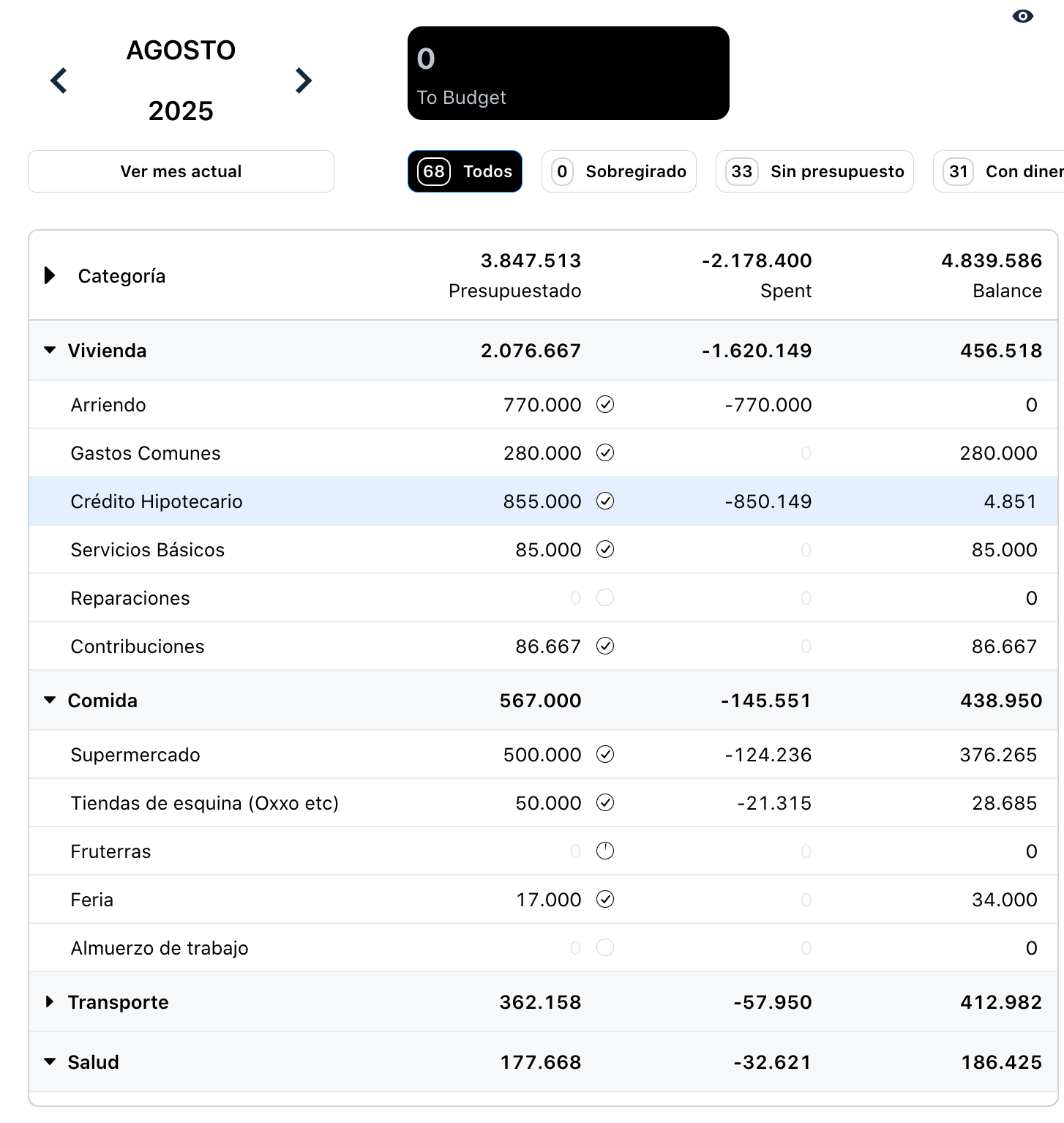Click the To Budget black card

[x=568, y=73]
